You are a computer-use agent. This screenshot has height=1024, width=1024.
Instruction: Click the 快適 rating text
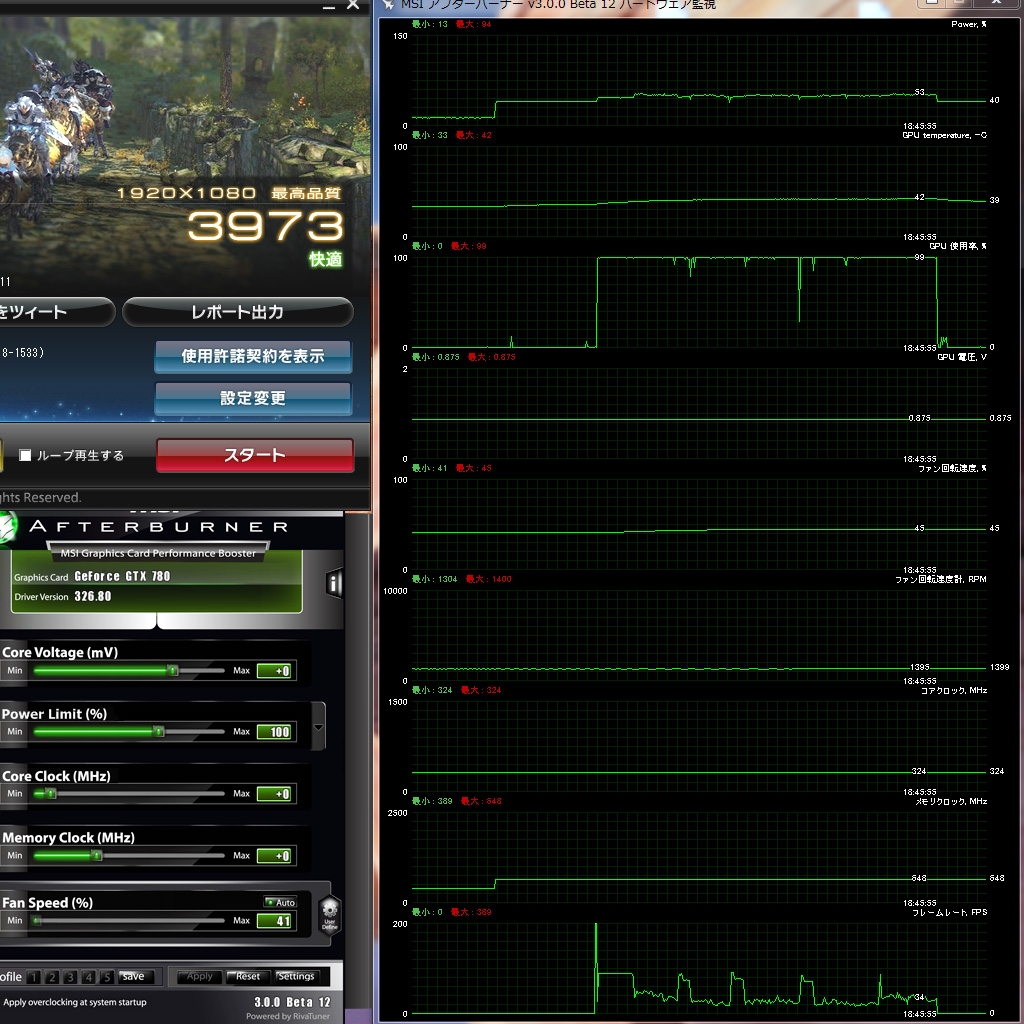(x=325, y=259)
